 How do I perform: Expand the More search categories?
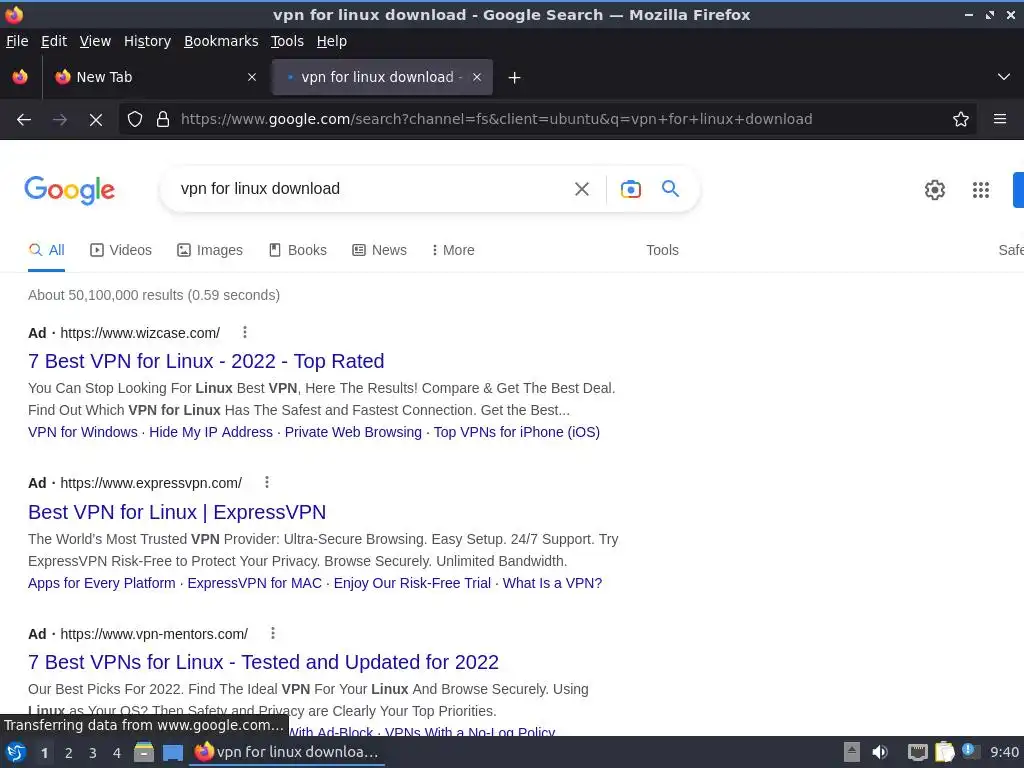pos(453,250)
